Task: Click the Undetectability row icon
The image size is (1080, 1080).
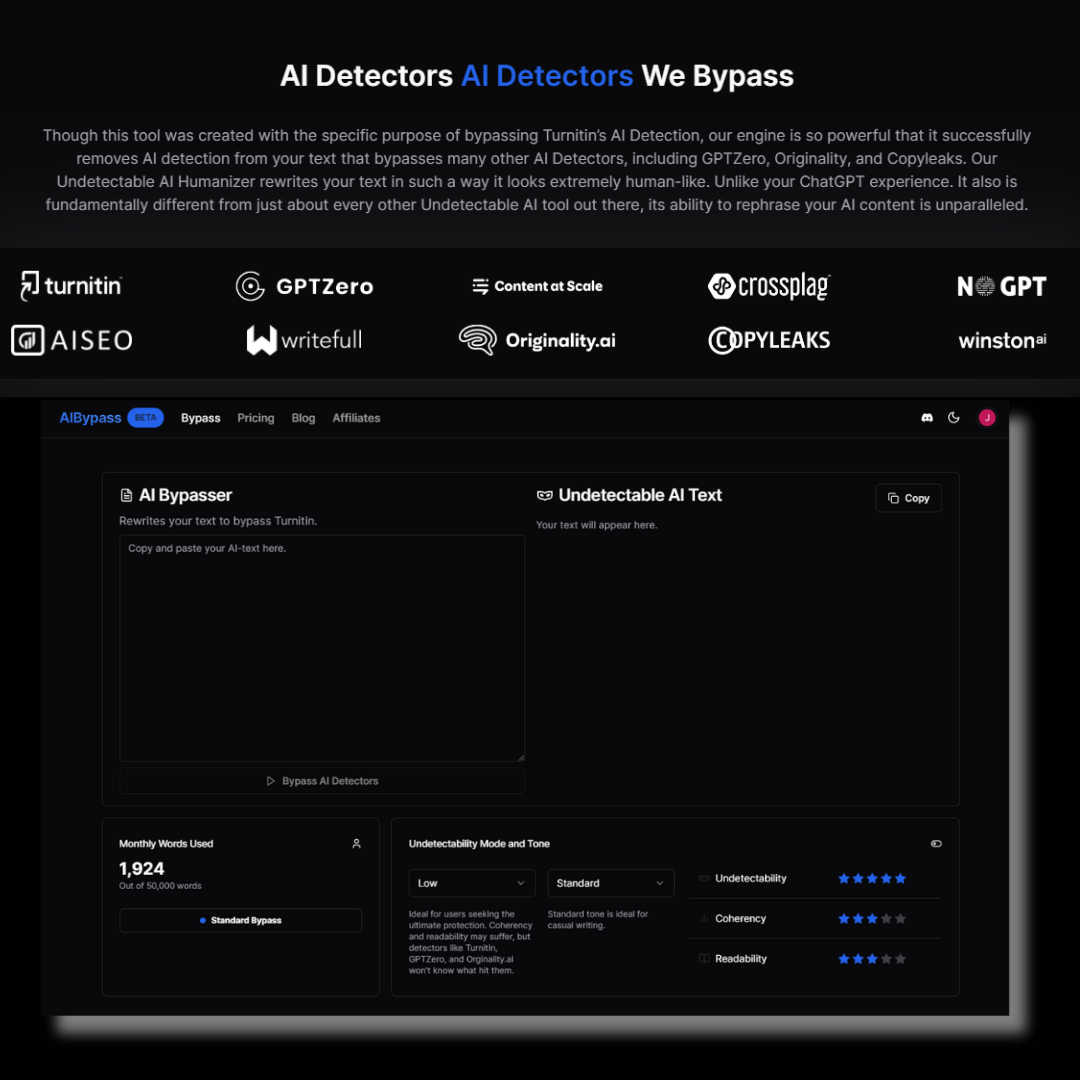Action: pos(704,878)
